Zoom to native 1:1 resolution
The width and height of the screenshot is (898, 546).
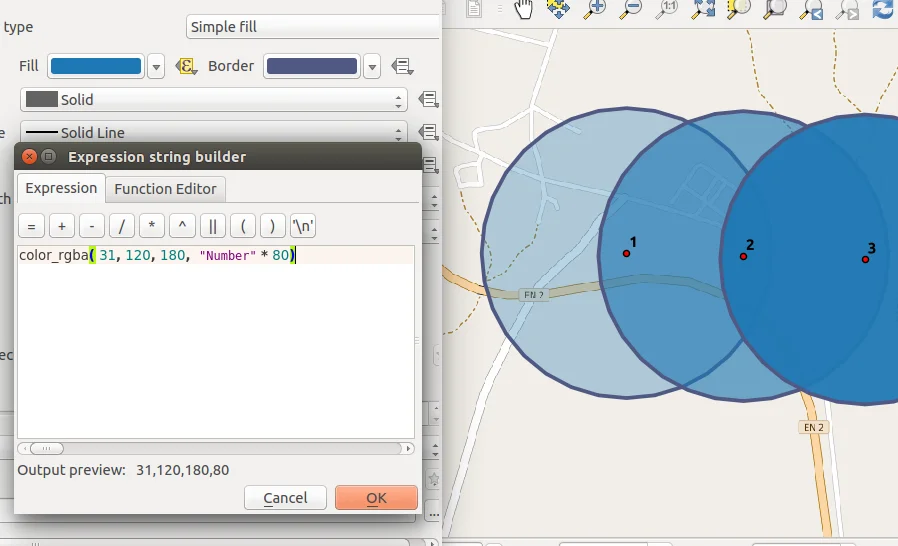[x=667, y=10]
